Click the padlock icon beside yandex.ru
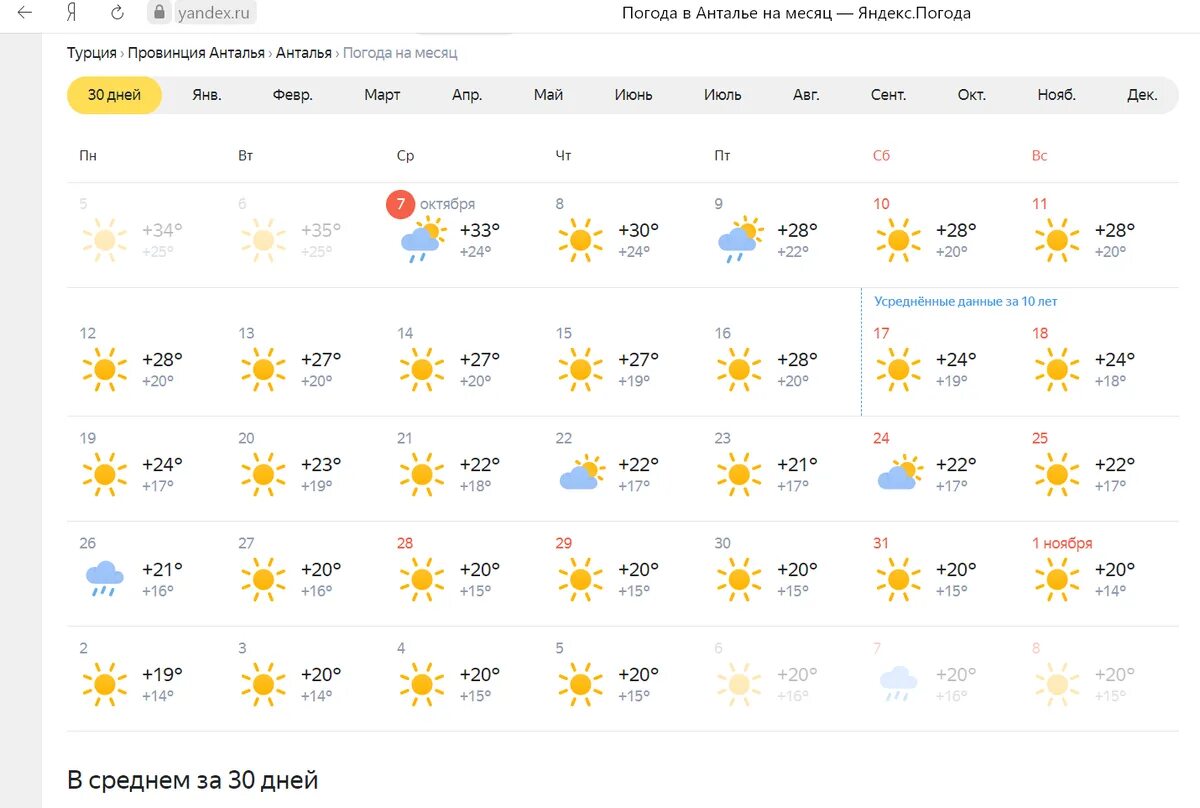Image resolution: width=1200 pixels, height=808 pixels. (159, 13)
